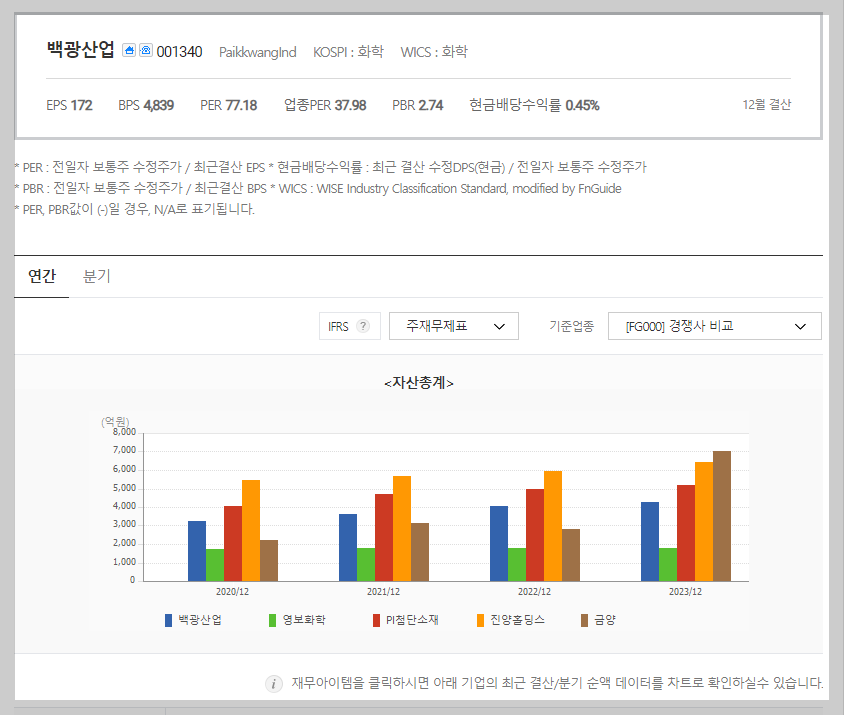Click the 2023/12 axis label

[x=685, y=592]
